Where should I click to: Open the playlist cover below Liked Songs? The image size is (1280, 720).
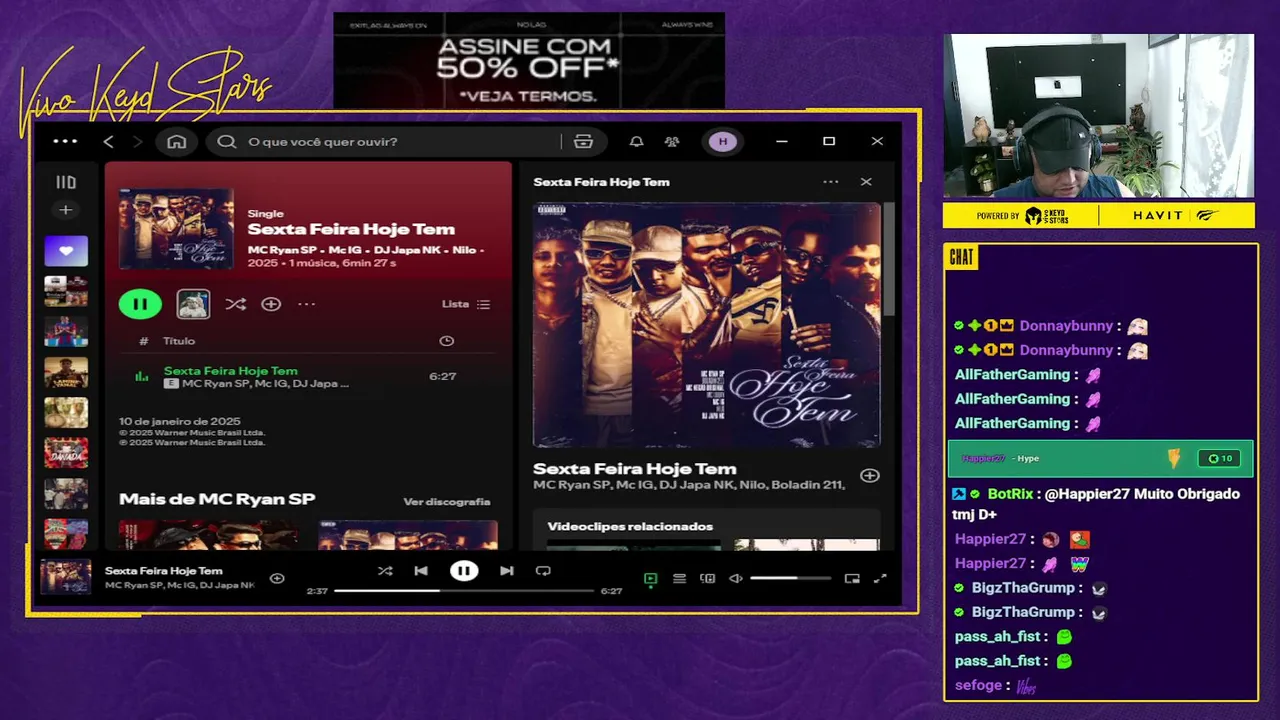tap(66, 291)
